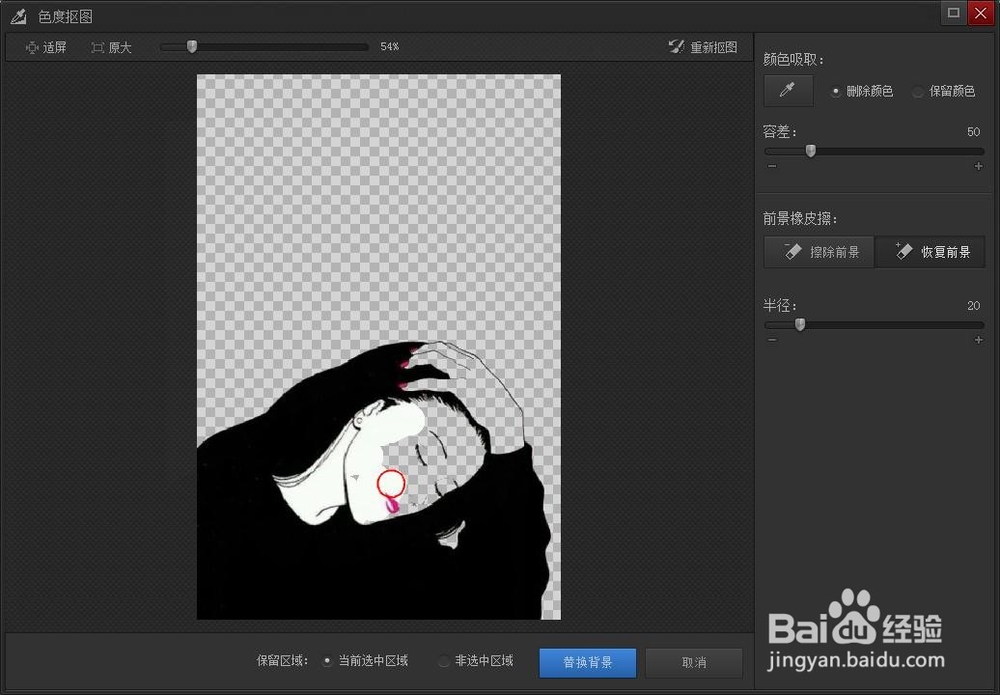Screen dimensions: 1000x695
Task: Maximize the 色度抠图 window
Action: tap(953, 13)
